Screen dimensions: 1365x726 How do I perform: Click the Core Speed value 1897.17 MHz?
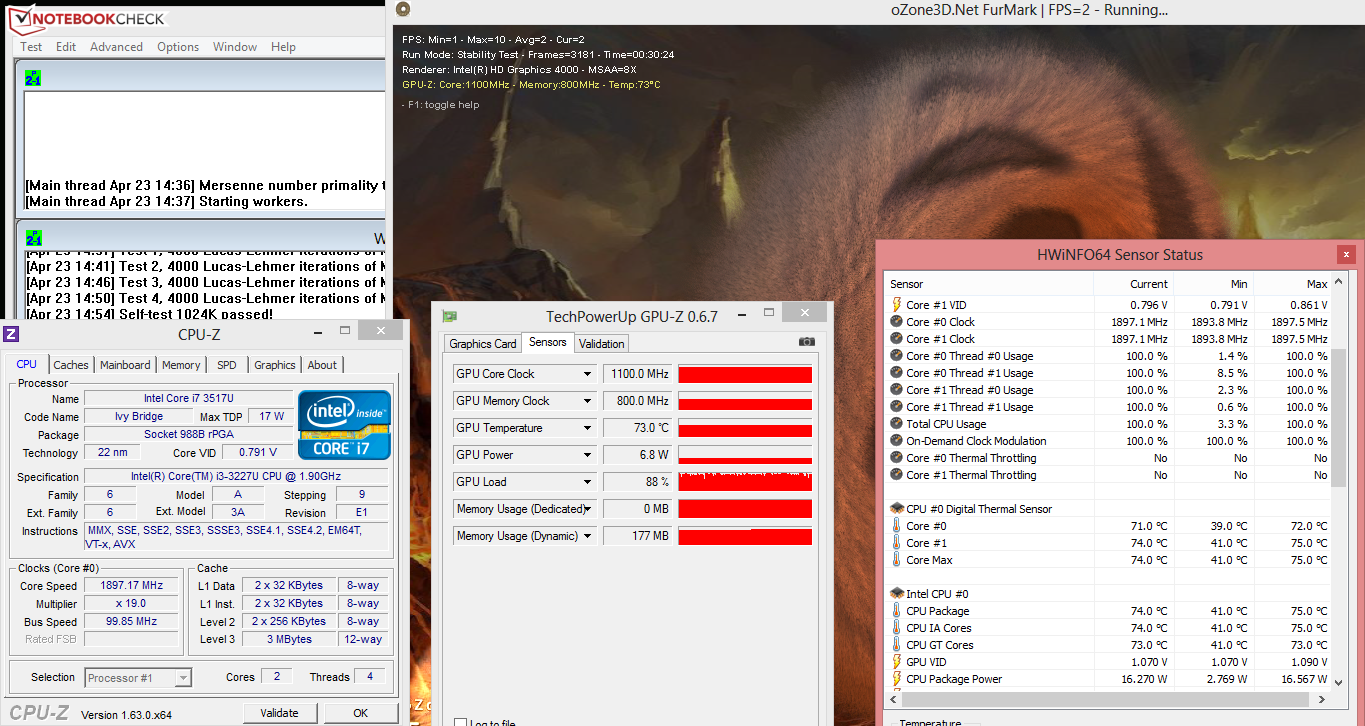pyautogui.click(x=132, y=586)
